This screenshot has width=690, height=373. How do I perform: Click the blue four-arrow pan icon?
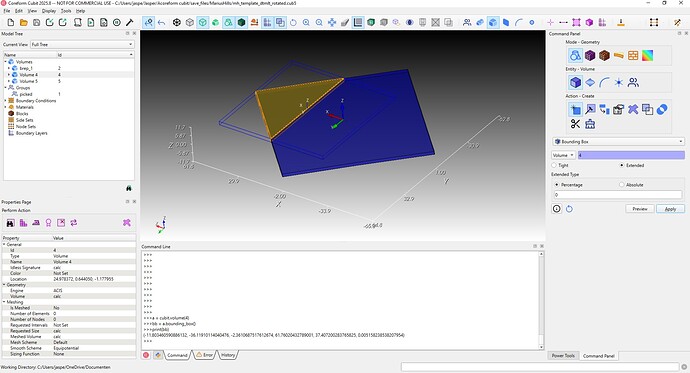pos(332,22)
